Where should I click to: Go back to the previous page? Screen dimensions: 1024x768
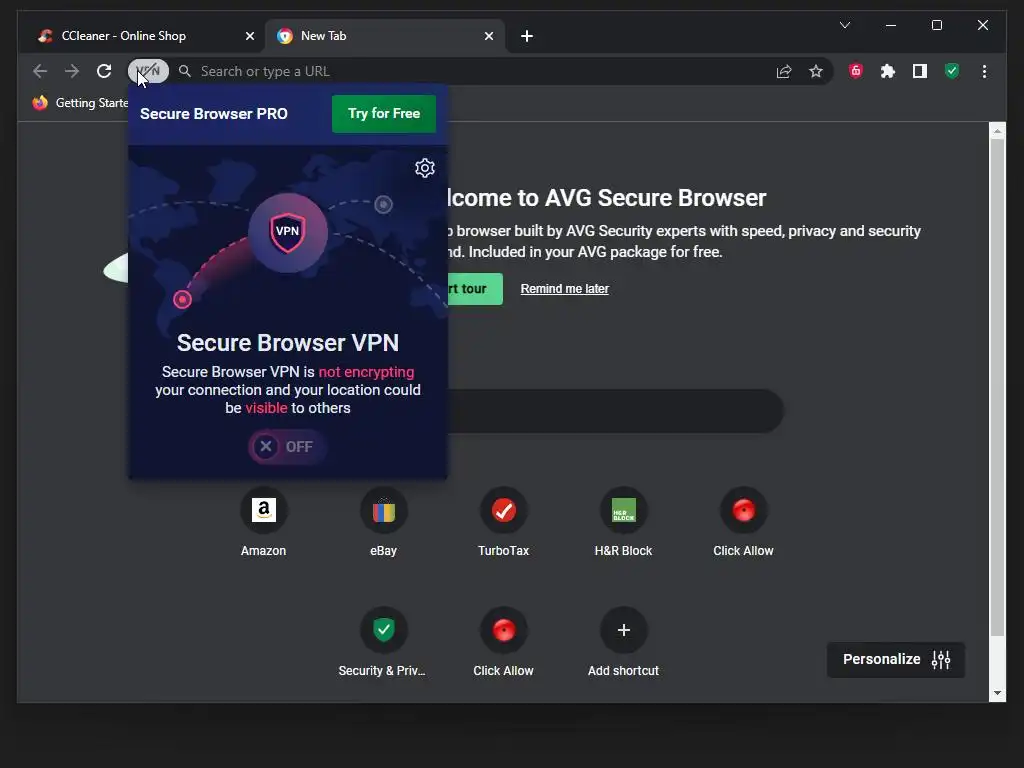40,71
